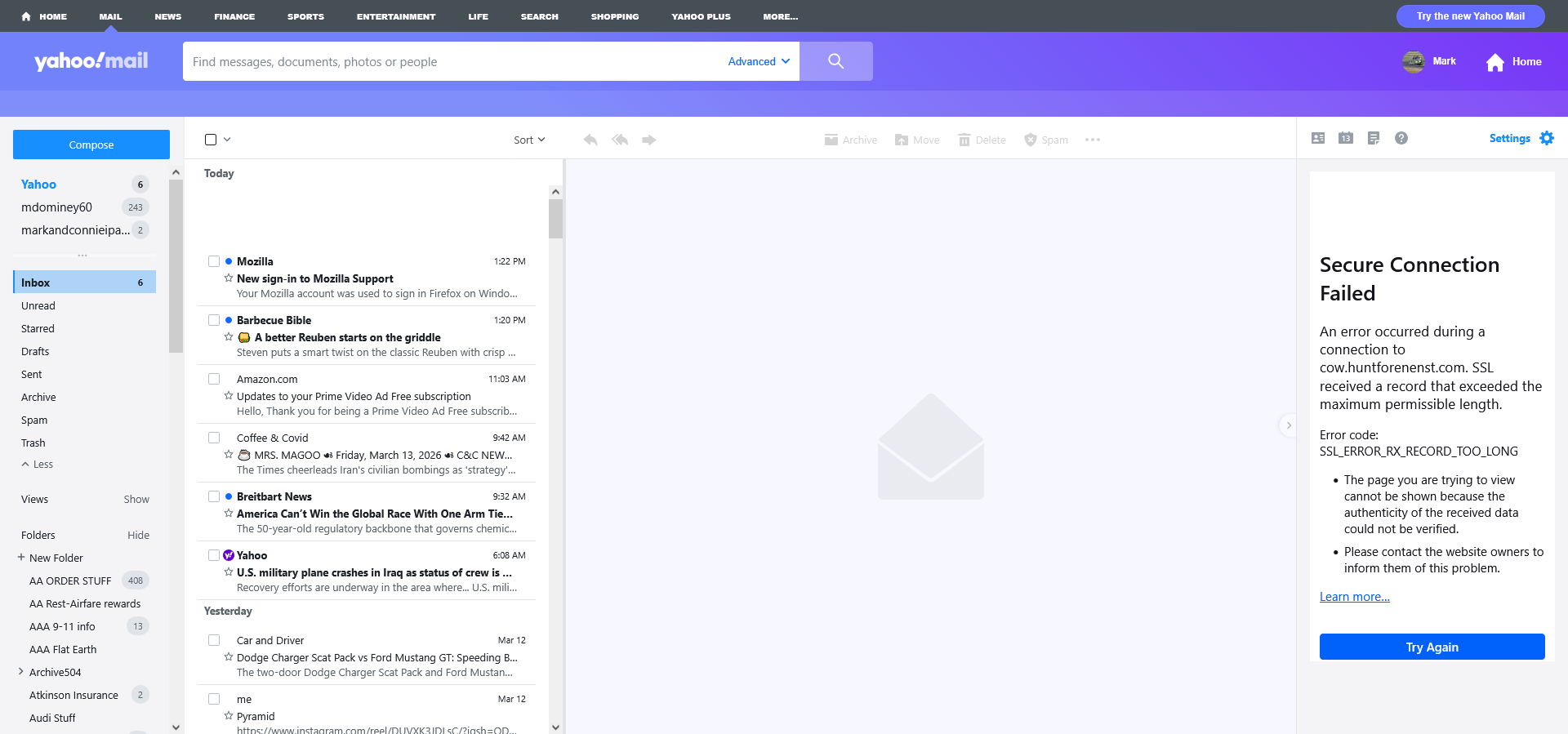Open the Help question mark icon
This screenshot has width=1568, height=734.
click(1401, 139)
